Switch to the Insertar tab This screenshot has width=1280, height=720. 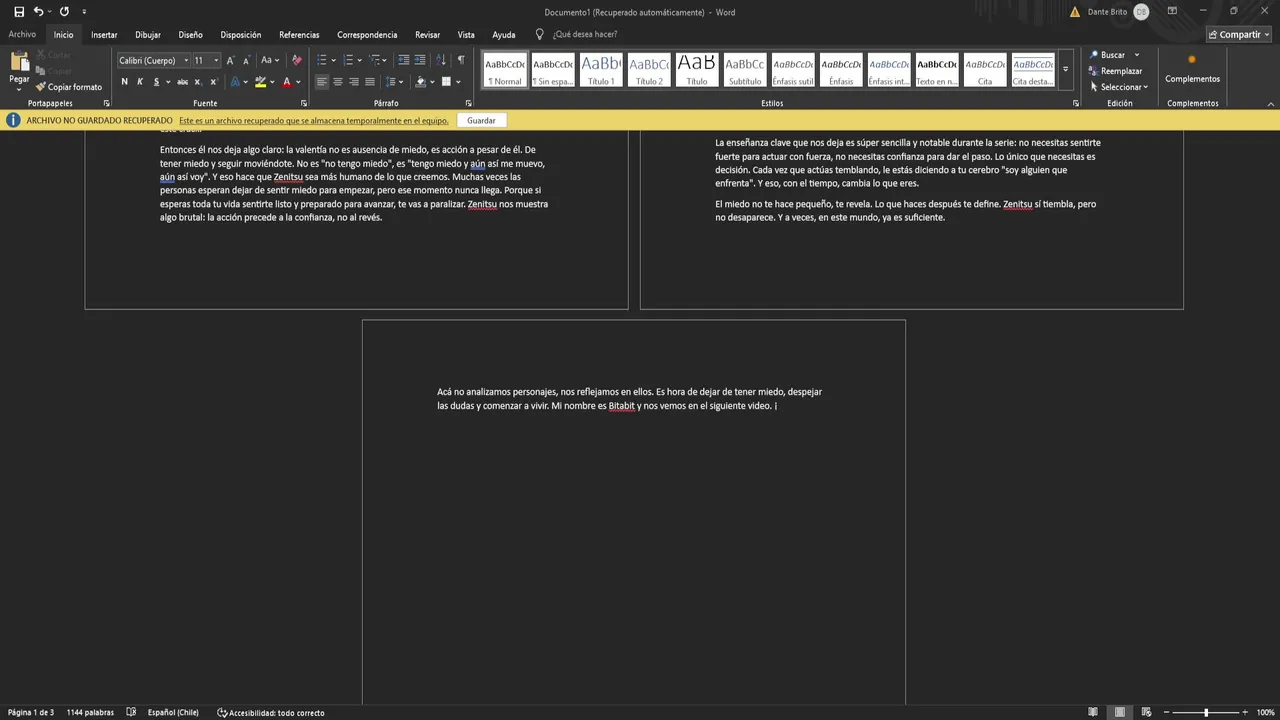click(x=104, y=34)
